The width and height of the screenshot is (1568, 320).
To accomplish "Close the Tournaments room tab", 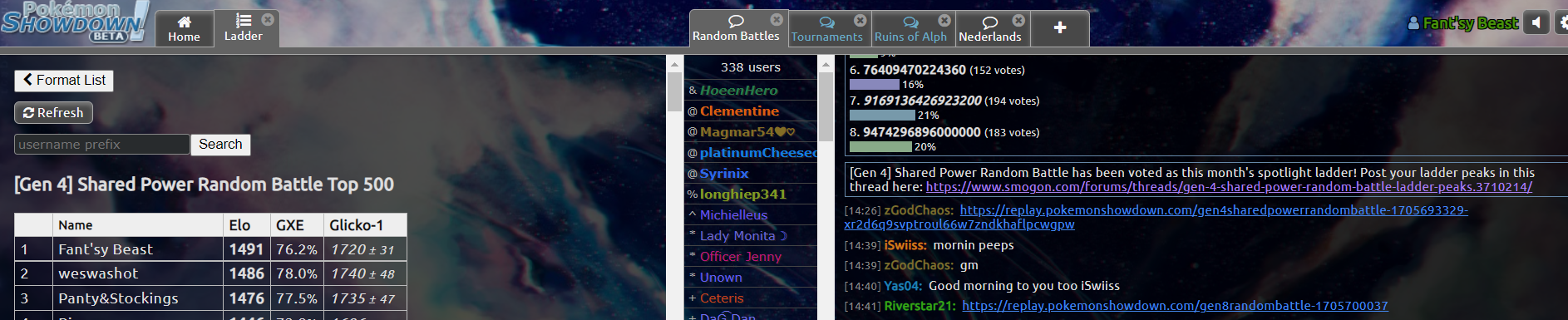I will click(860, 20).
